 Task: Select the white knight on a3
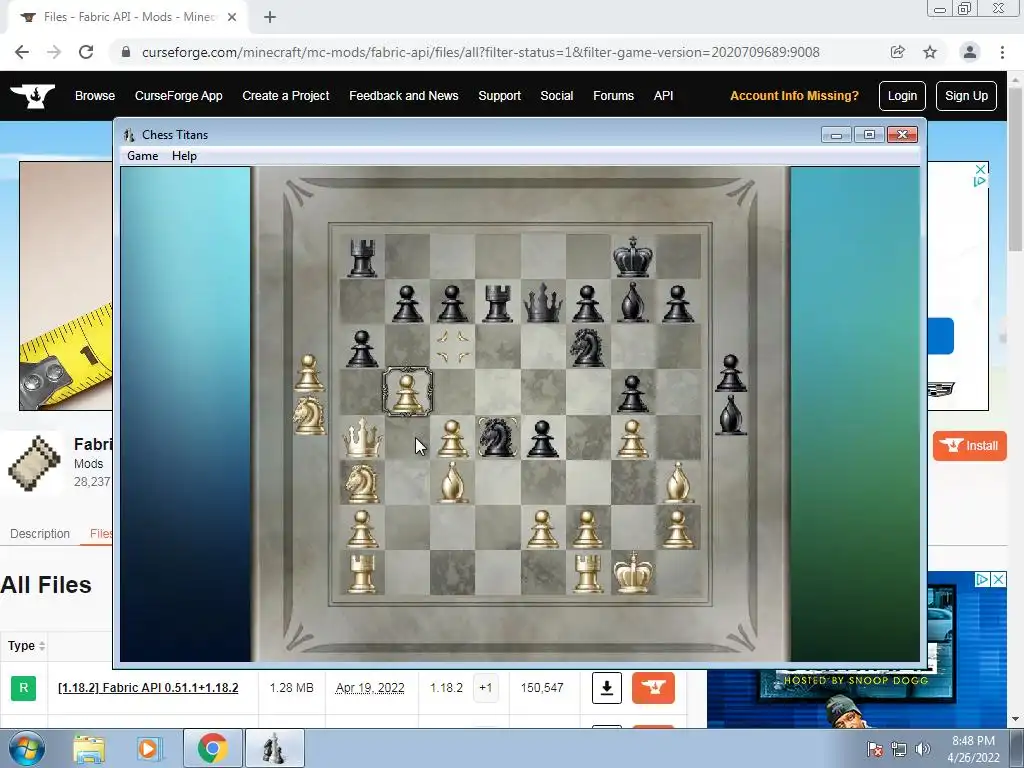pos(362,483)
